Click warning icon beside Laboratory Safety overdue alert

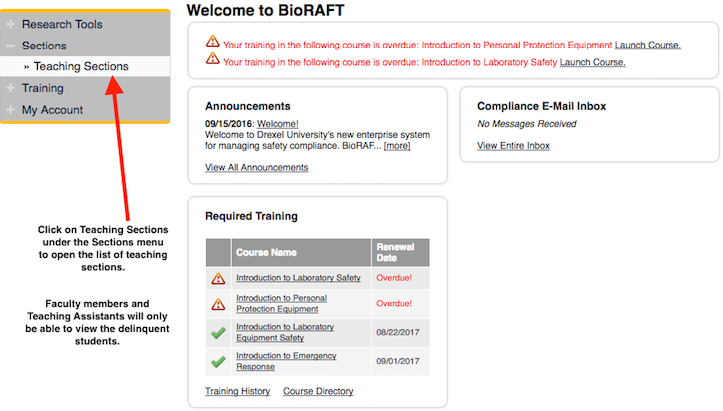coord(212,59)
